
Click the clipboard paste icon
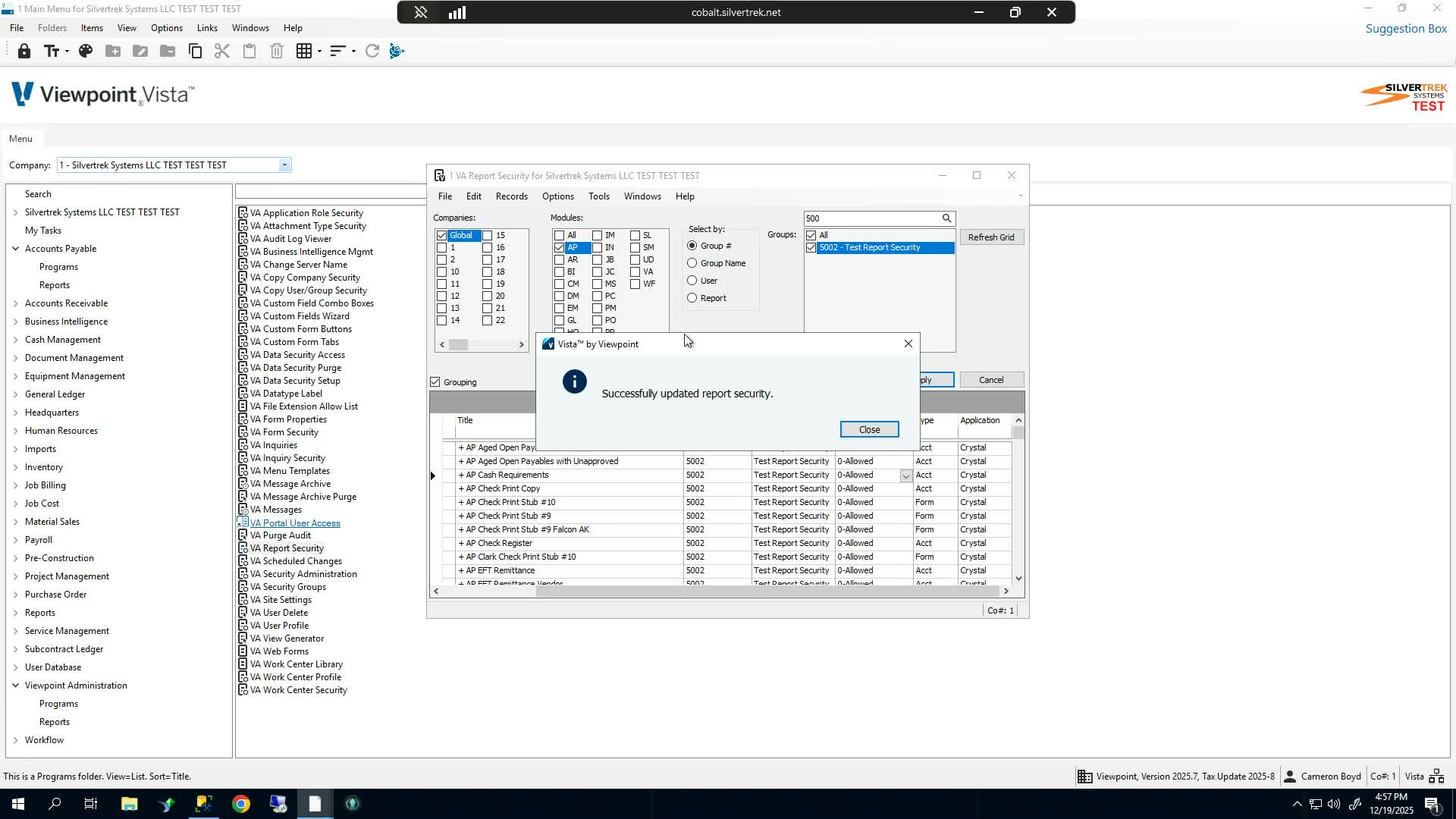tap(249, 51)
